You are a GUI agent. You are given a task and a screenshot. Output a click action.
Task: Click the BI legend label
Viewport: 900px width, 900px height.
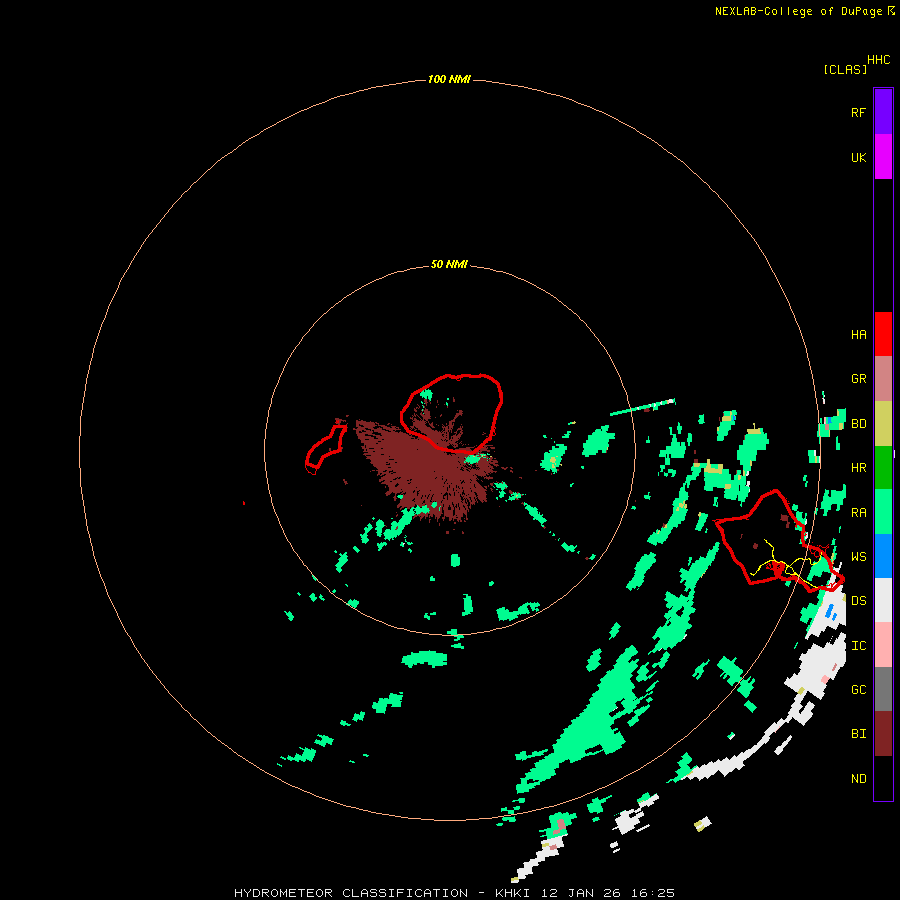858,734
